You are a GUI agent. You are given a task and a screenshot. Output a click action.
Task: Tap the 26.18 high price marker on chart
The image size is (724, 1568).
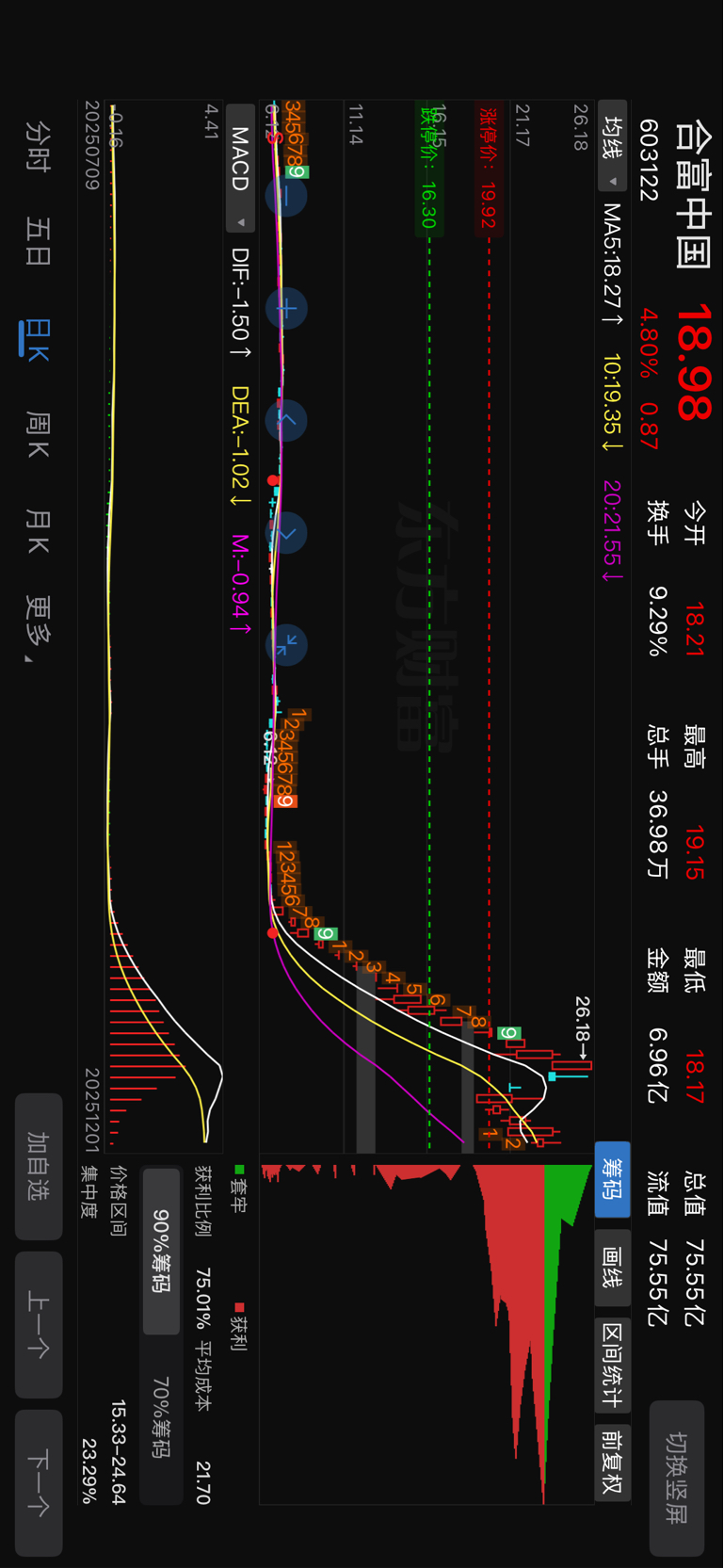tap(582, 1026)
